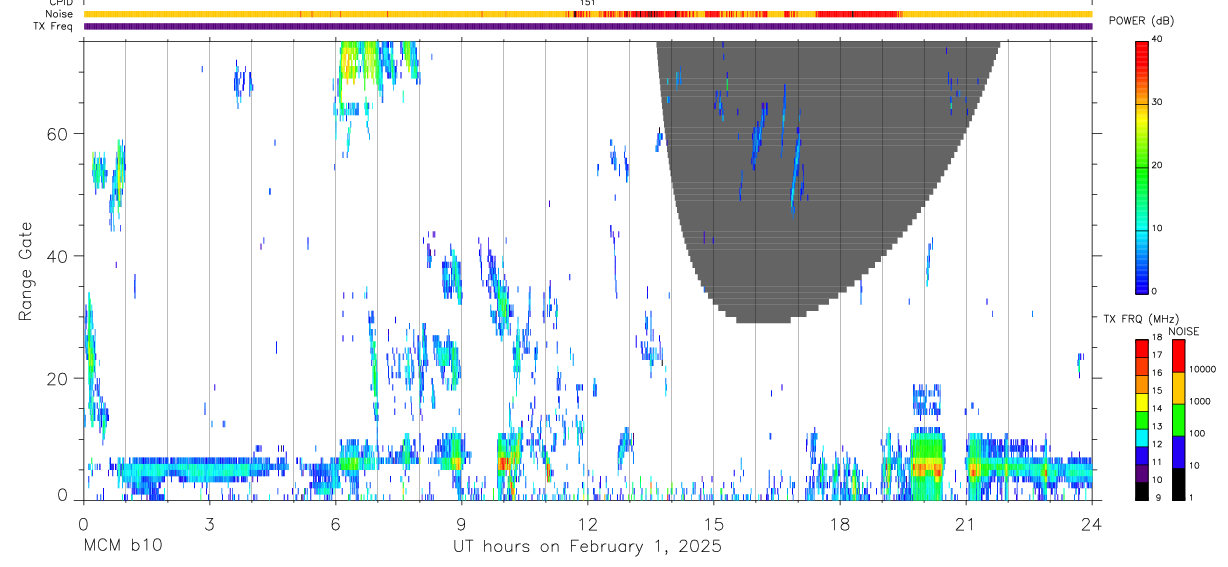This screenshot has height=567, width=1228.
Task: Click the orange Noise strip above the plot
Action: (587, 14)
